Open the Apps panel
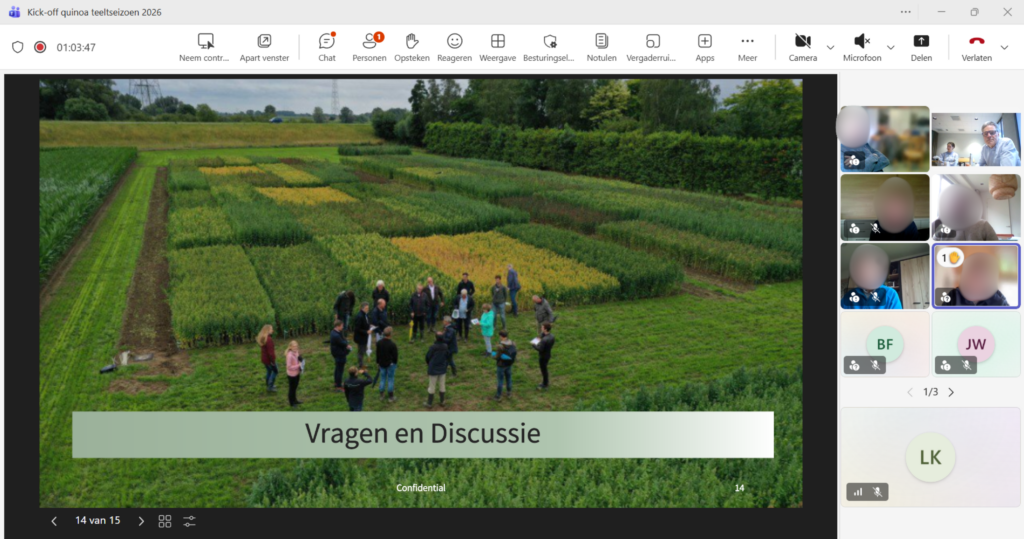The height and width of the screenshot is (539, 1024). 705,48
